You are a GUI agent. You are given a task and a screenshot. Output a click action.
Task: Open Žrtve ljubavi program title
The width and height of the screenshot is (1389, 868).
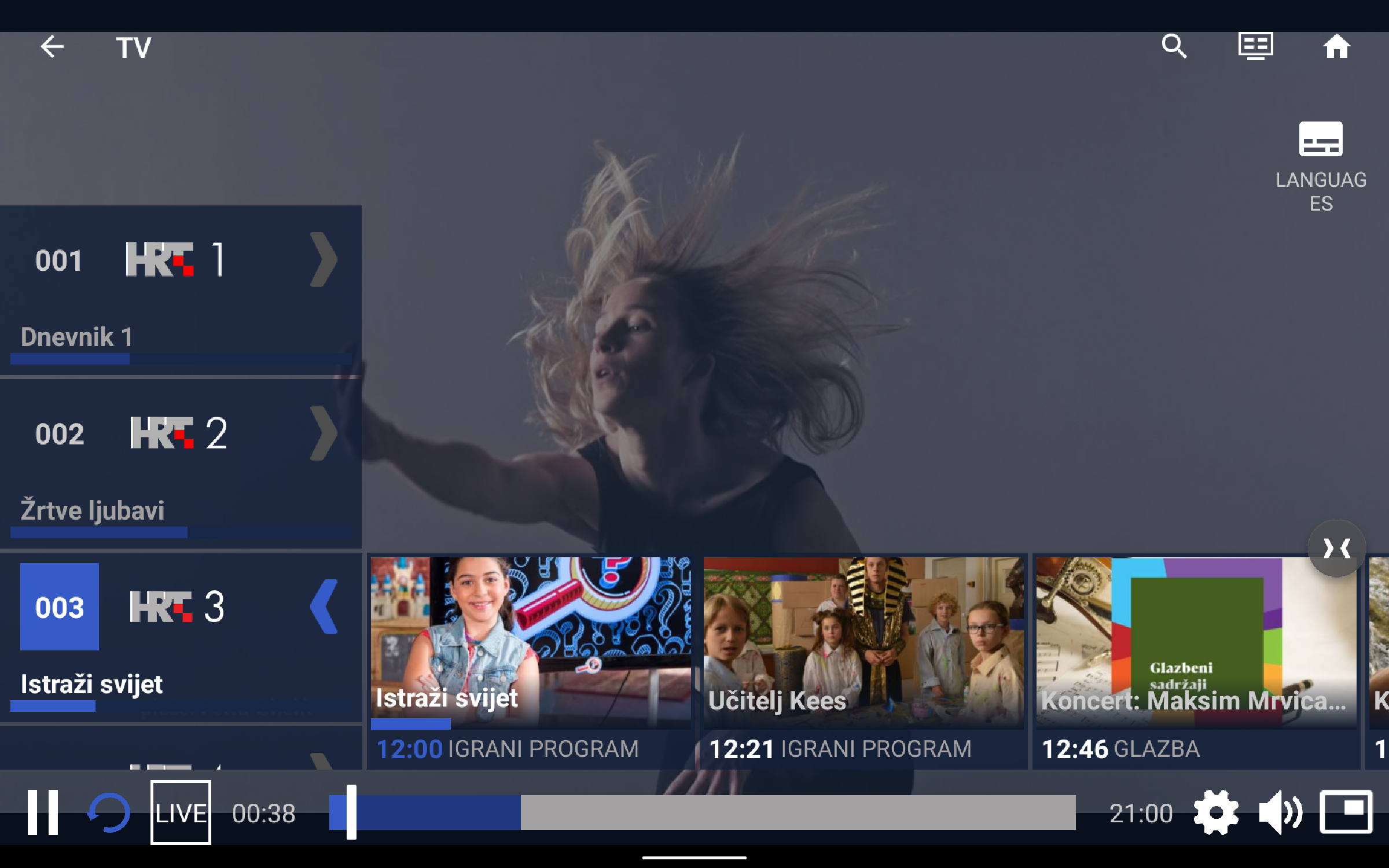click(93, 510)
